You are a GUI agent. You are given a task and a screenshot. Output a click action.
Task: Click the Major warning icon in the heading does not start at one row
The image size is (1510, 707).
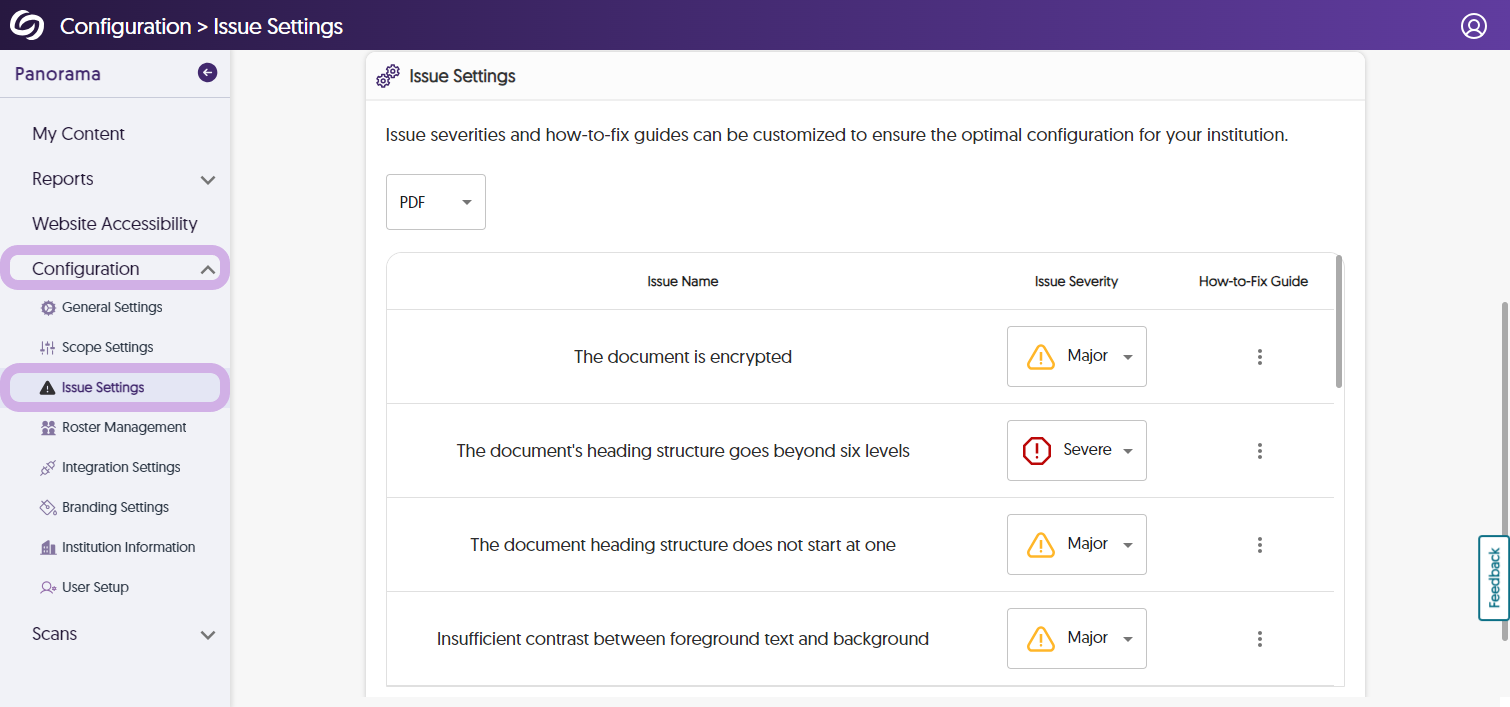1041,545
